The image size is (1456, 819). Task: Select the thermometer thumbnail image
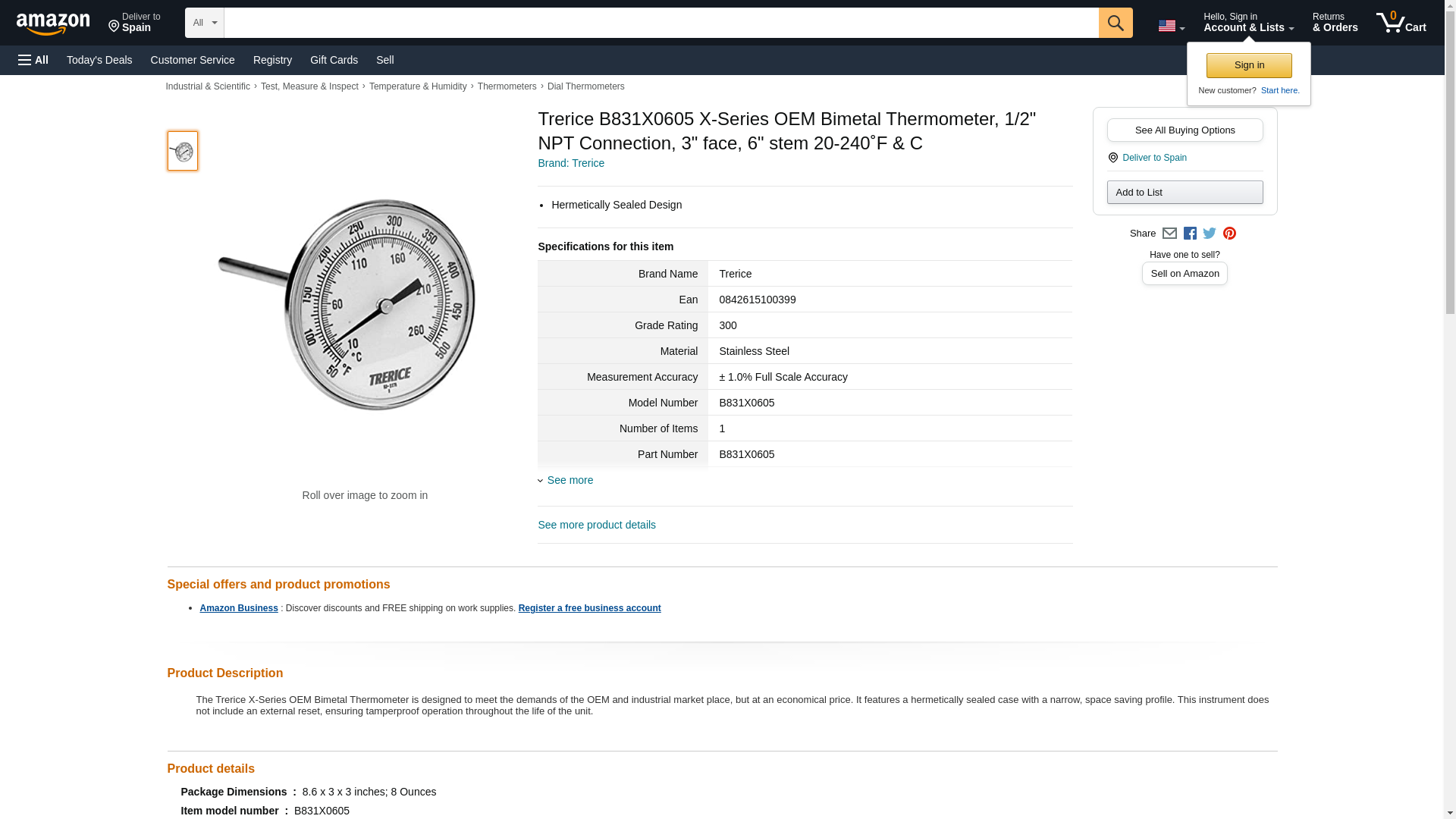(x=182, y=151)
